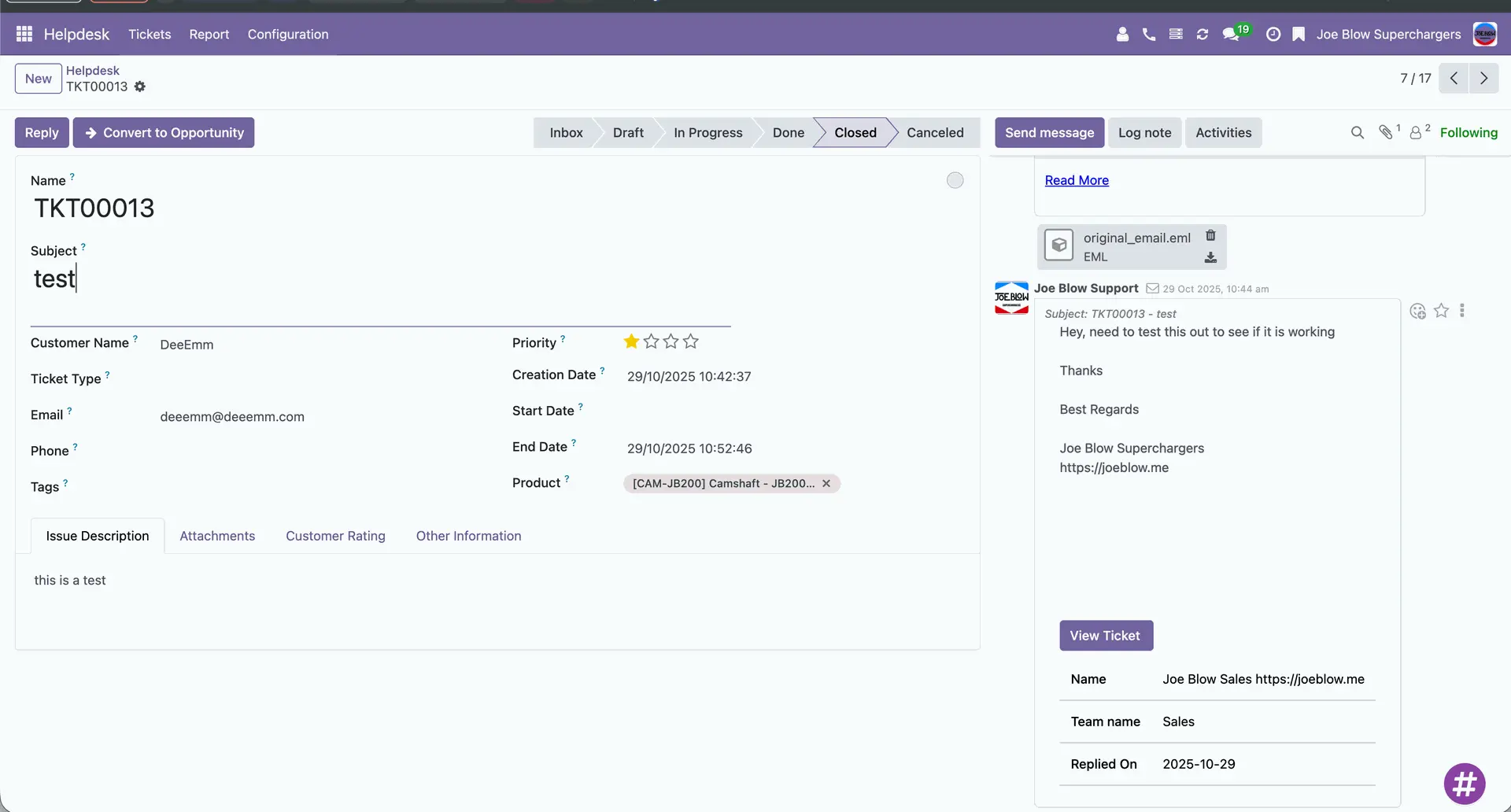Open the Report menu

click(x=209, y=34)
